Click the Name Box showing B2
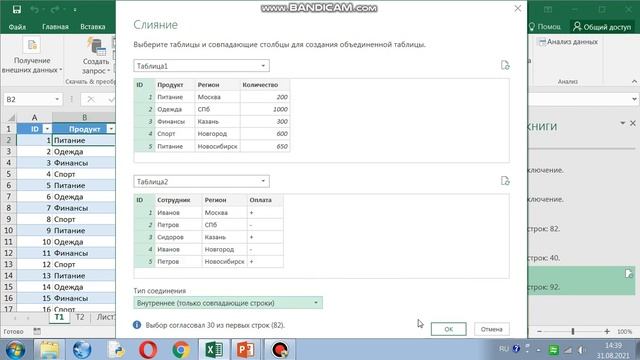Viewport: 640px width, 360px height. coord(29,99)
